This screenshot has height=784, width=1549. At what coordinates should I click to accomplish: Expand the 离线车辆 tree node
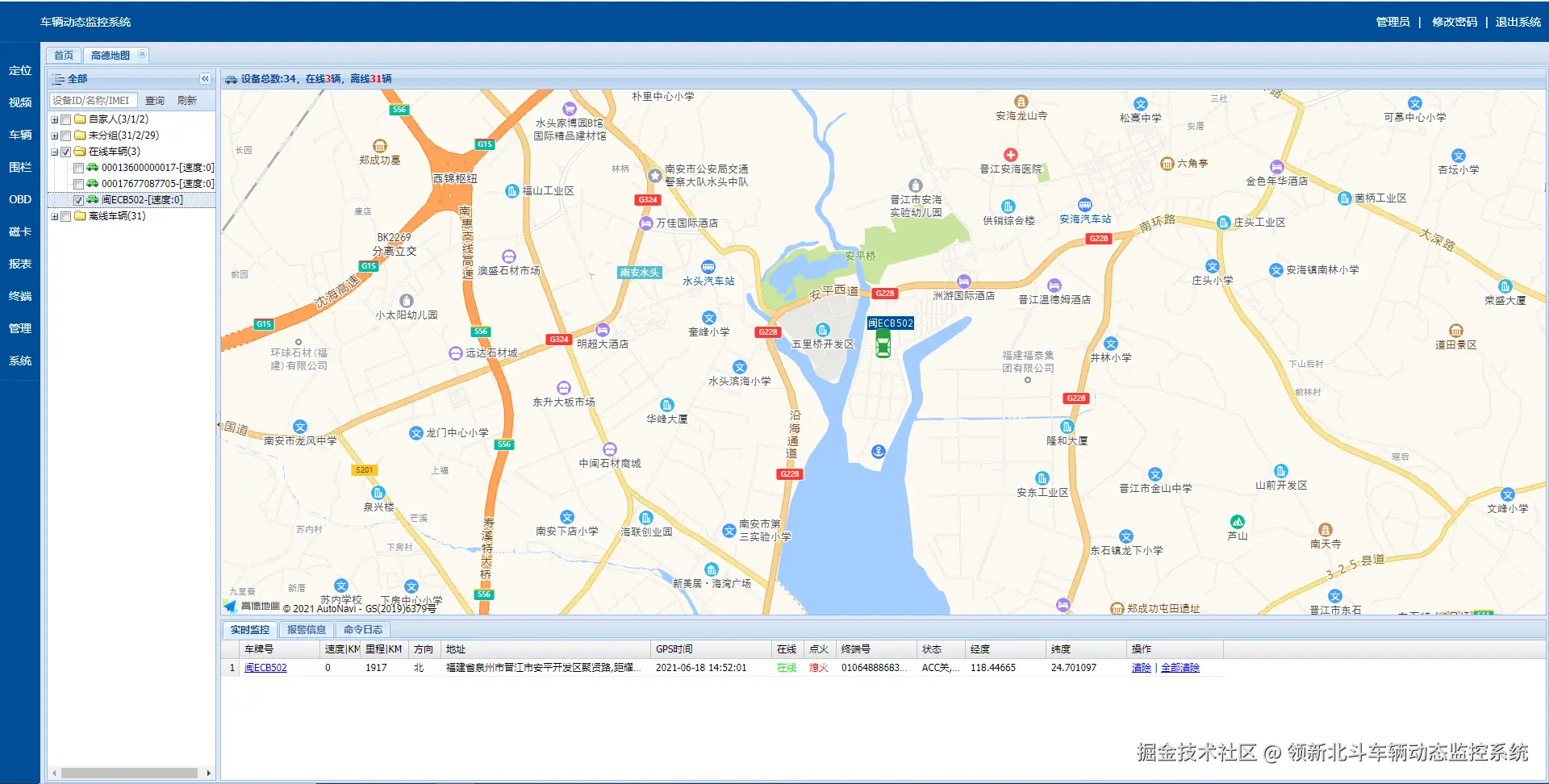pyautogui.click(x=55, y=216)
